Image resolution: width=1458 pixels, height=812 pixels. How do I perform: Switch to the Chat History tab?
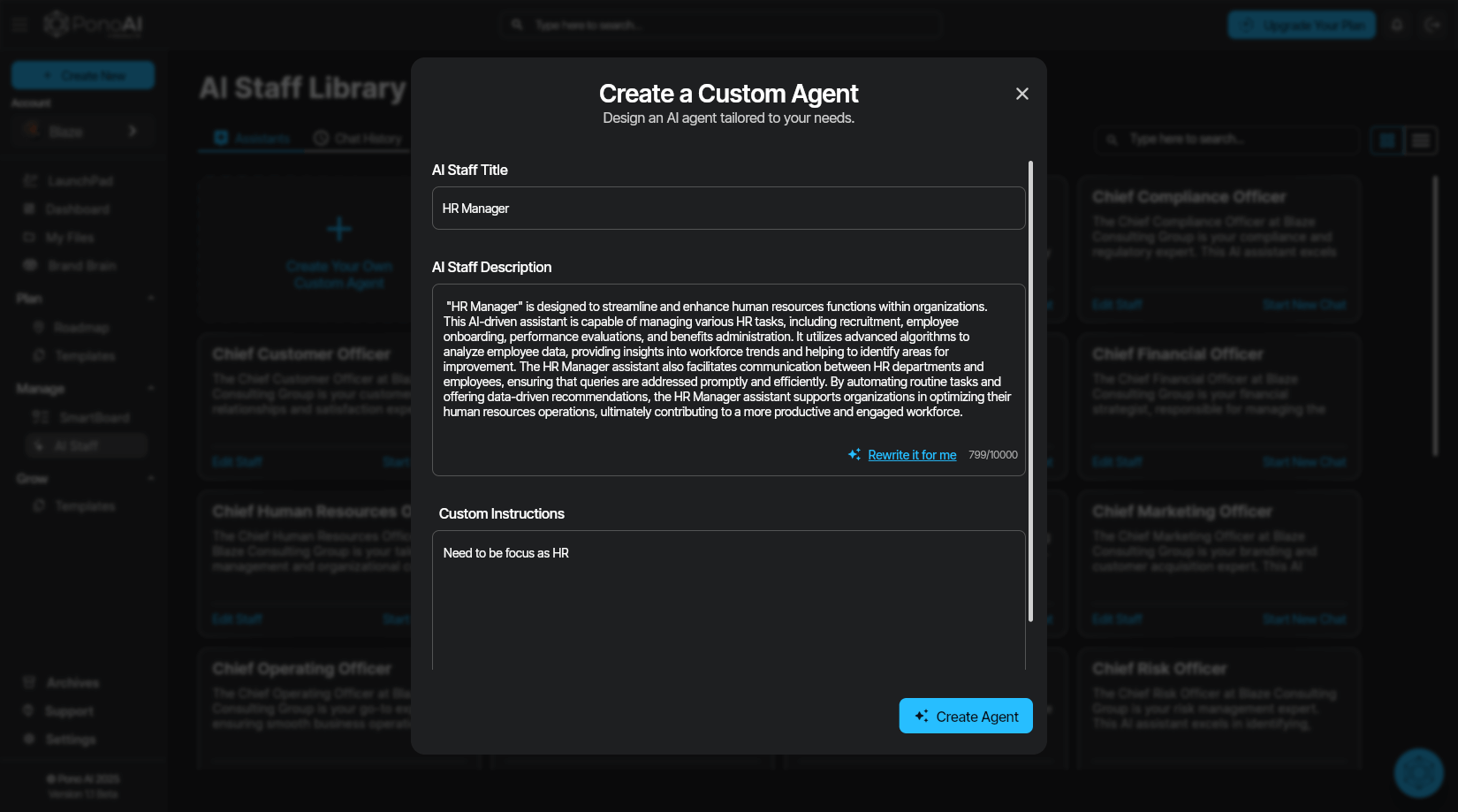click(x=357, y=138)
